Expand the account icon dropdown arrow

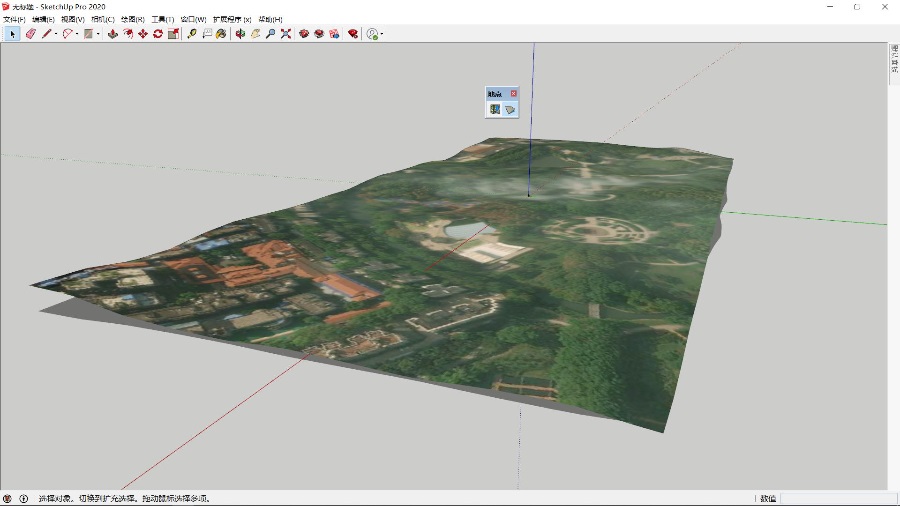382,34
